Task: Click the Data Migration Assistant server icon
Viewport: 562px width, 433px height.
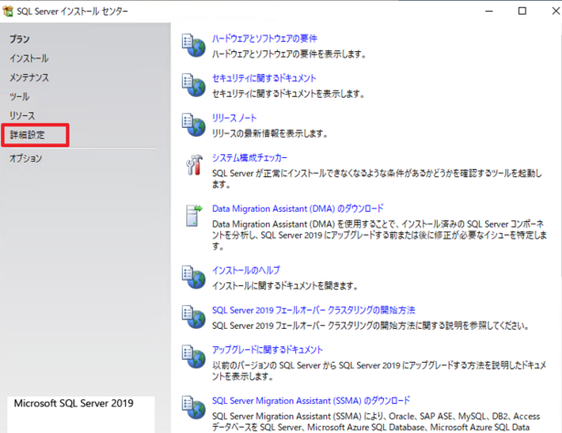Action: point(194,215)
